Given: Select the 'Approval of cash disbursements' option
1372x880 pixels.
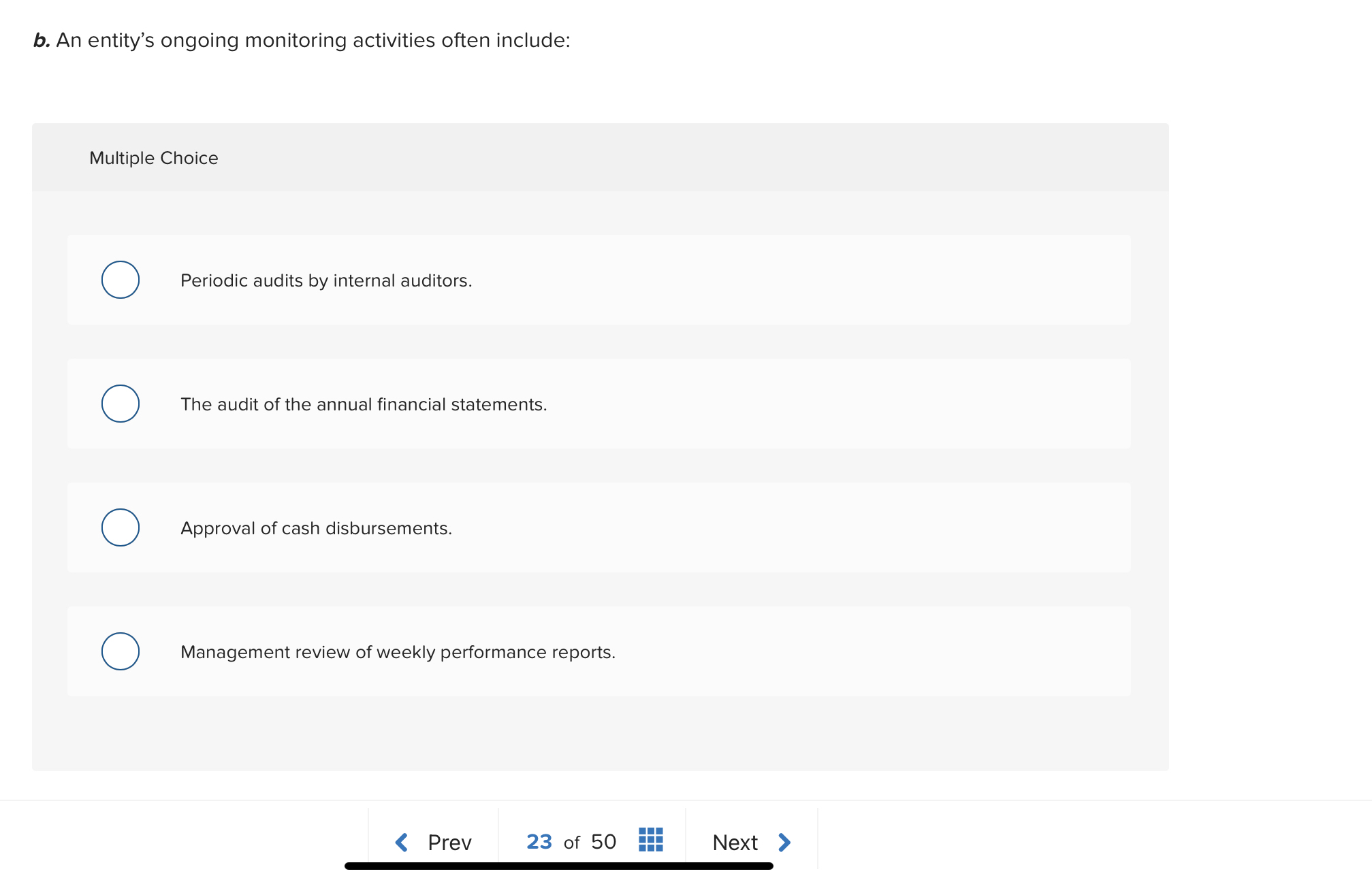Looking at the screenshot, I should point(120,527).
